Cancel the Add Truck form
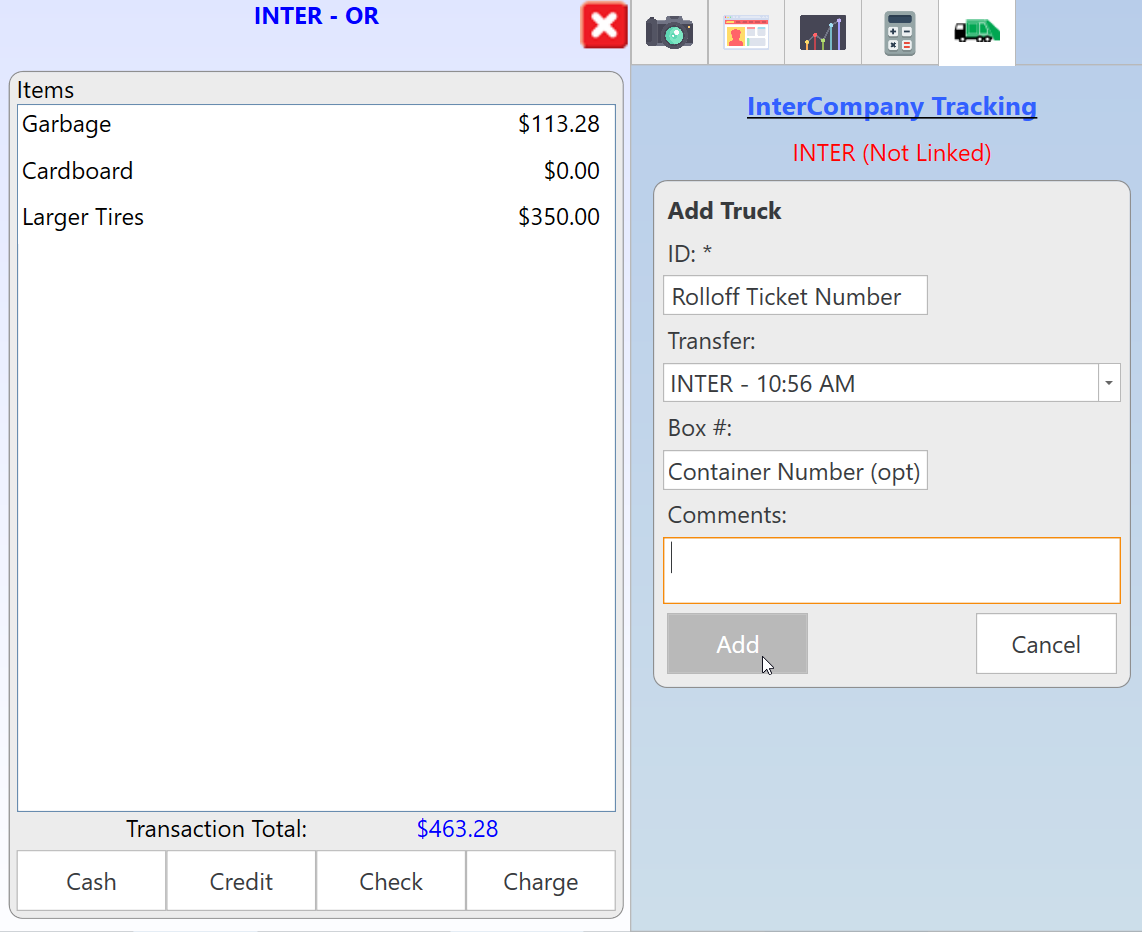This screenshot has width=1142, height=932. [1045, 644]
